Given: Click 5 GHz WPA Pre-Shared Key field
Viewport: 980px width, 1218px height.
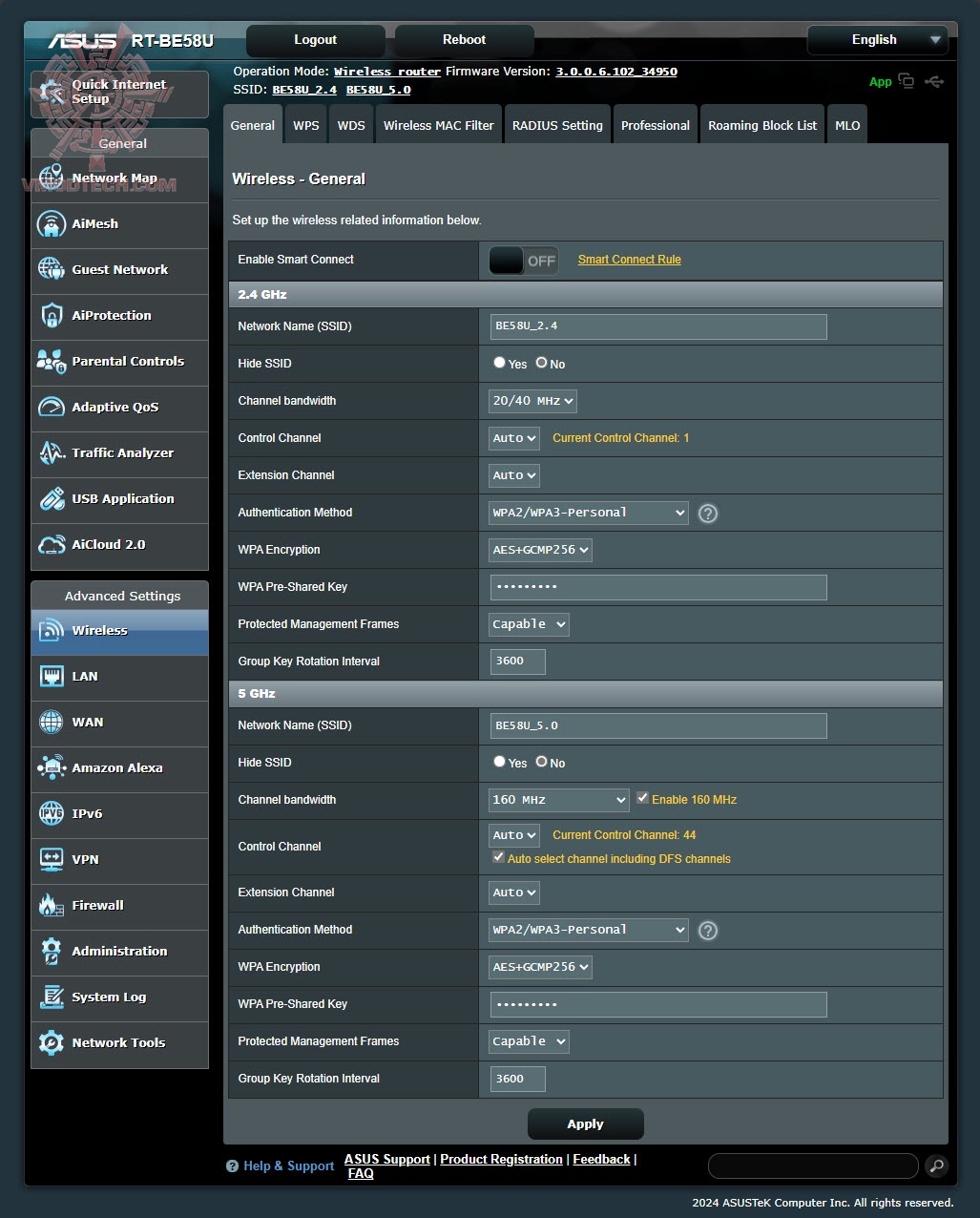Looking at the screenshot, I should (658, 1004).
